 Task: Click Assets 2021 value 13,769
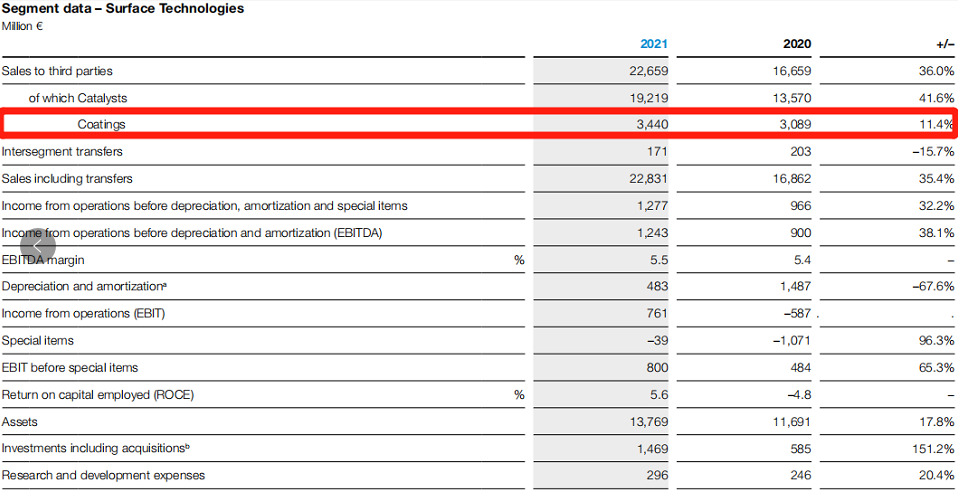(647, 422)
